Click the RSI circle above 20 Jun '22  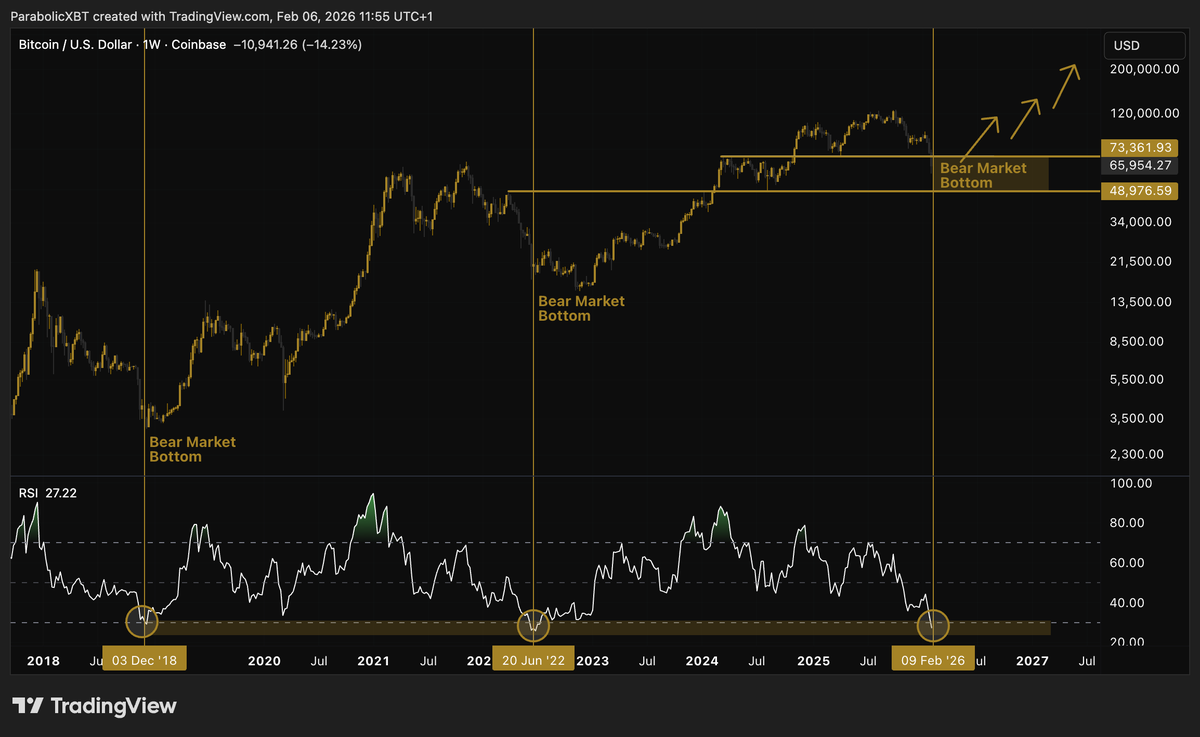tap(534, 627)
